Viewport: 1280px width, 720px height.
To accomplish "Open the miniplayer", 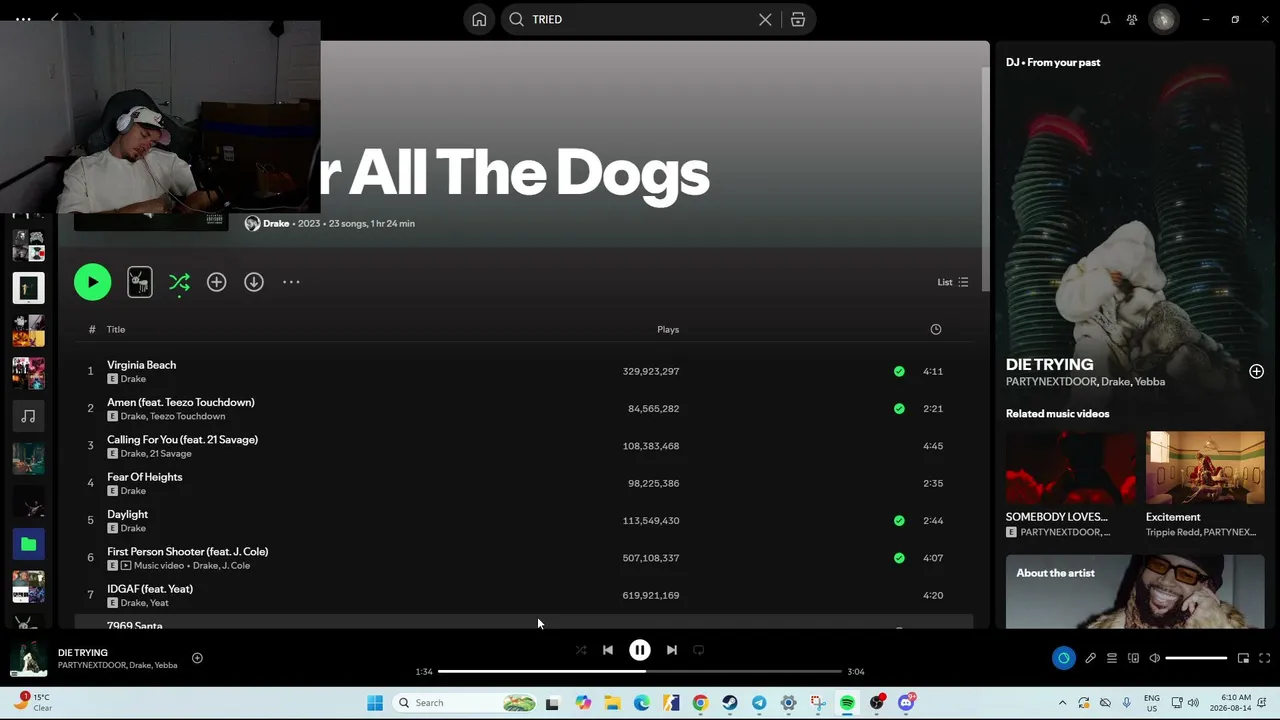I will (1243, 658).
